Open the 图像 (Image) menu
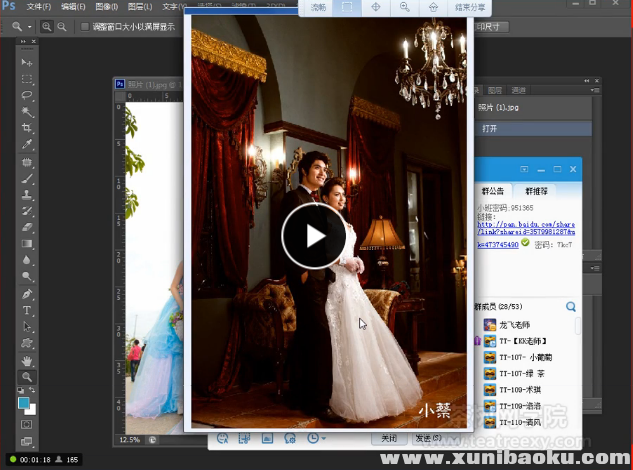Screen dimensions: 633x470 106,6
